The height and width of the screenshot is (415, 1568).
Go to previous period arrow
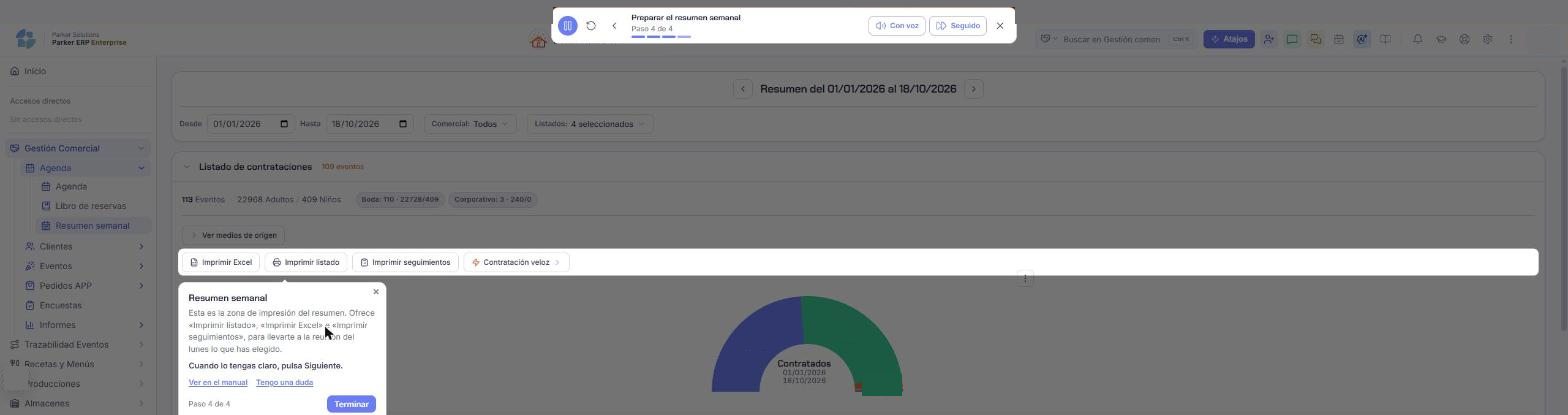pyautogui.click(x=742, y=89)
